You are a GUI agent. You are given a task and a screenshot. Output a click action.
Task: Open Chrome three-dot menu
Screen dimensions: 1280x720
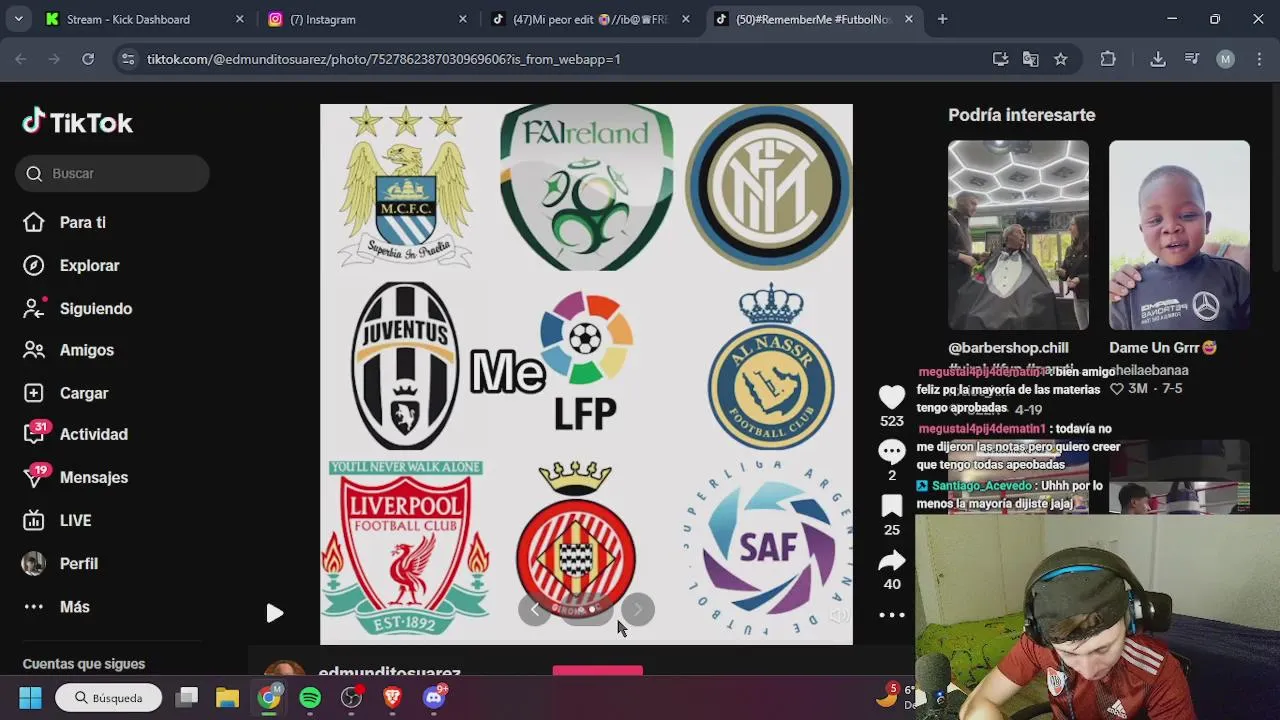[x=1259, y=59]
